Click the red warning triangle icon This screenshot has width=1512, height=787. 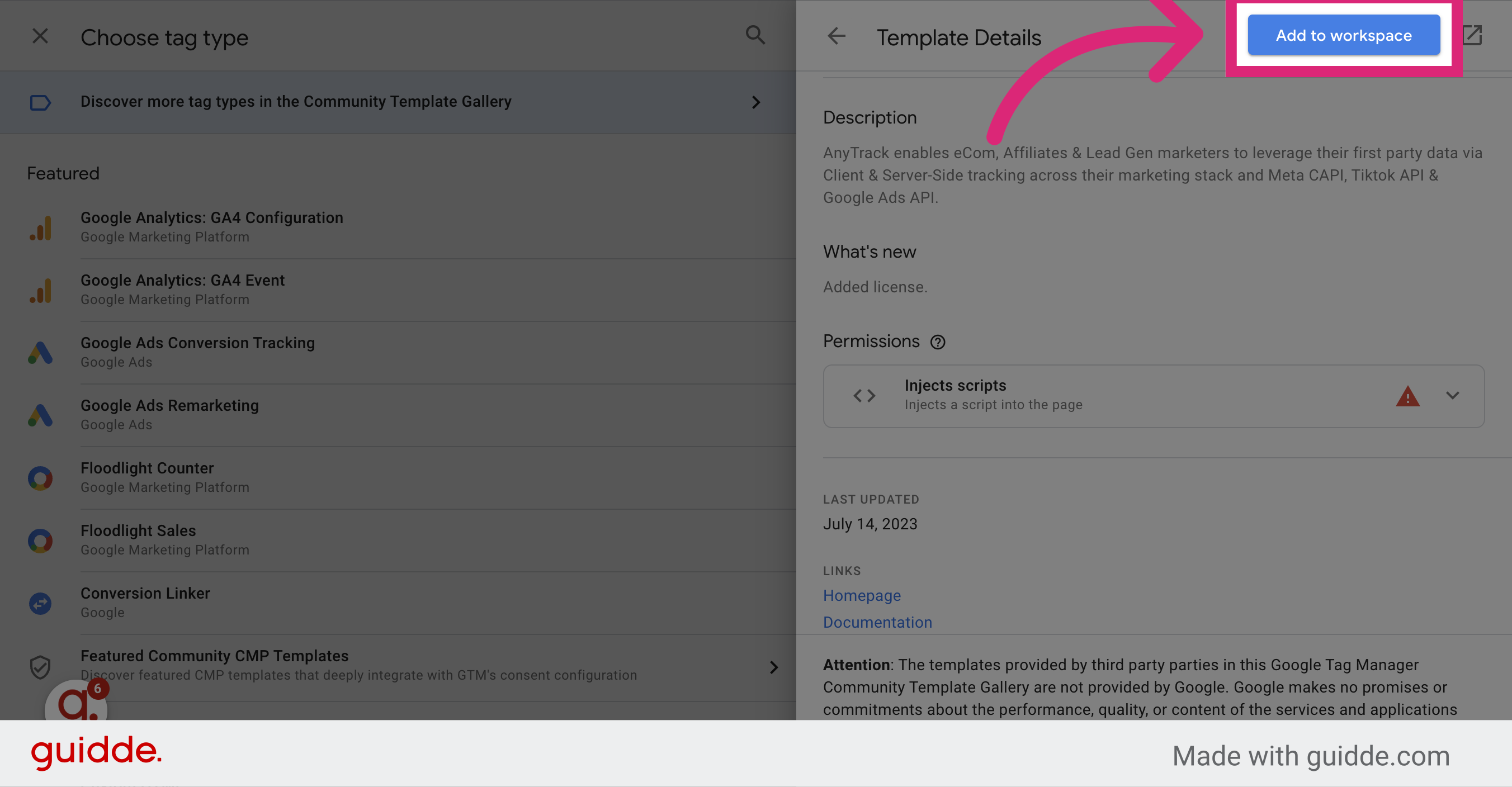pos(1407,396)
